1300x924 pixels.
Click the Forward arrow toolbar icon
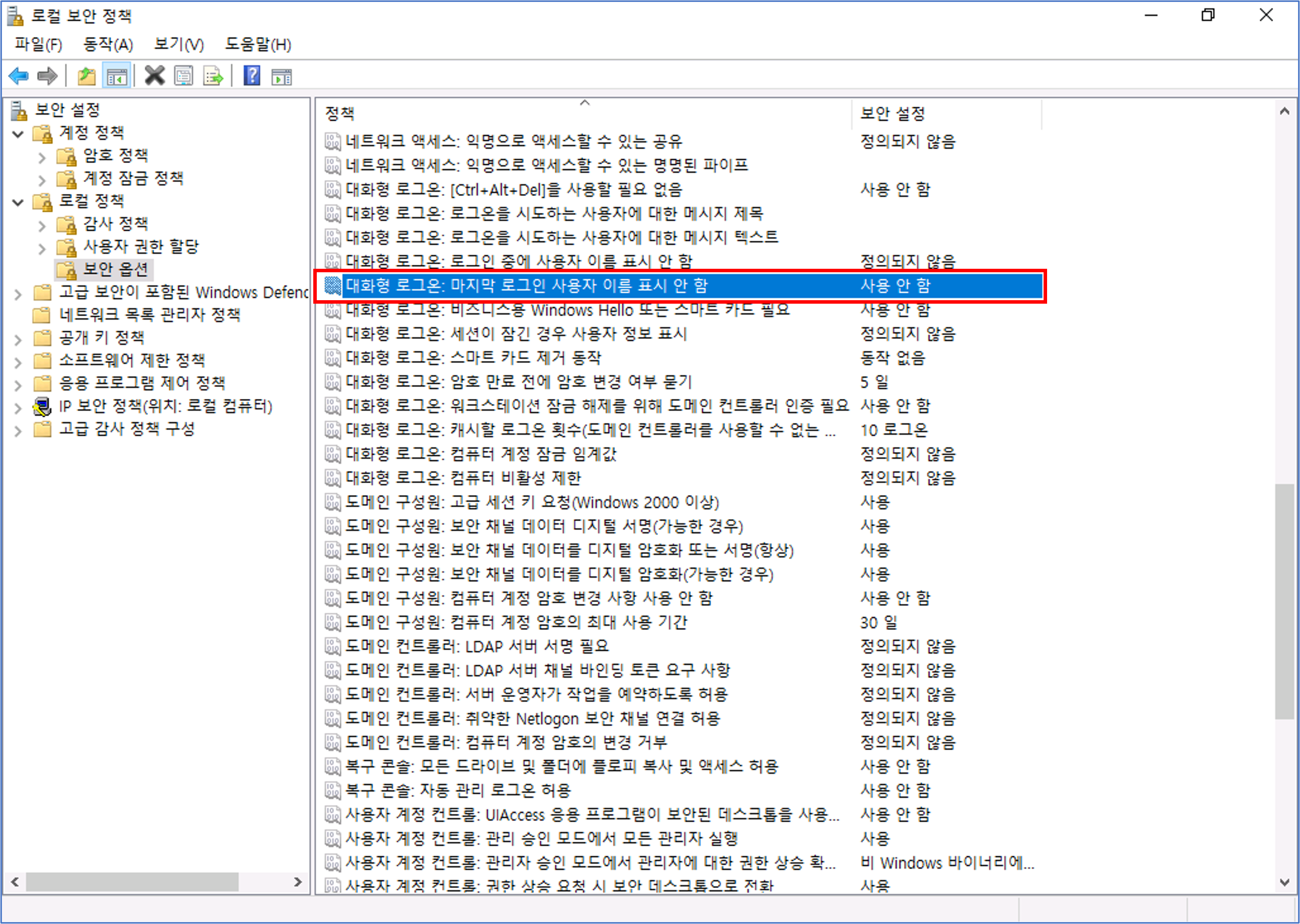(47, 76)
